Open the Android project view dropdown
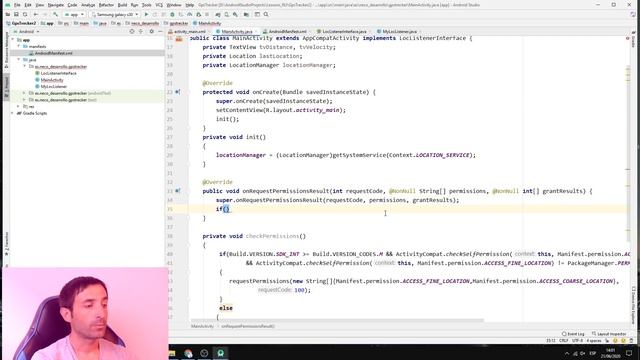 27,31
